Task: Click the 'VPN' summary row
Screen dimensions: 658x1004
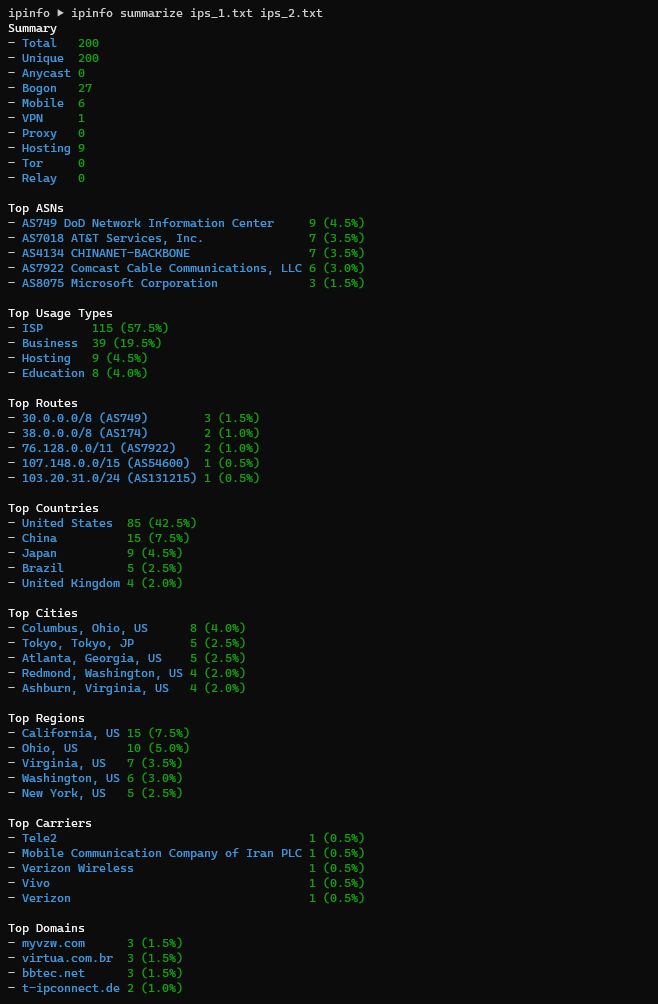Action: 47,118
